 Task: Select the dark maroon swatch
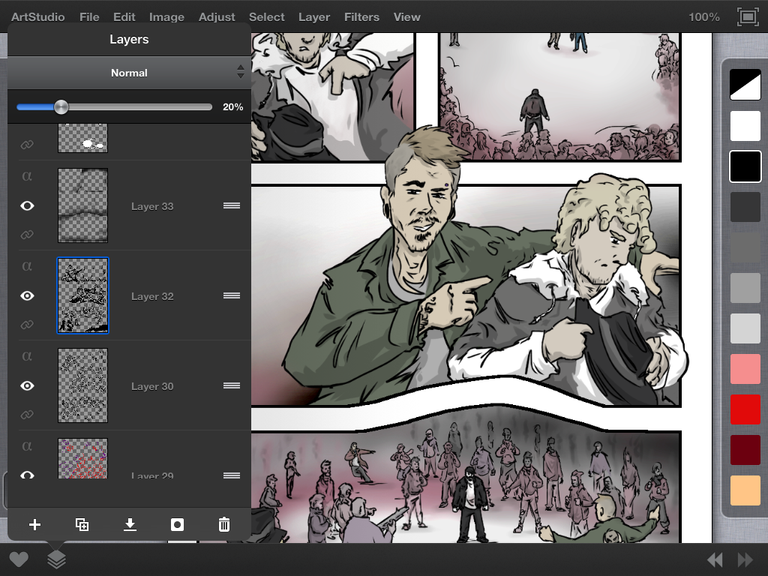tap(745, 450)
